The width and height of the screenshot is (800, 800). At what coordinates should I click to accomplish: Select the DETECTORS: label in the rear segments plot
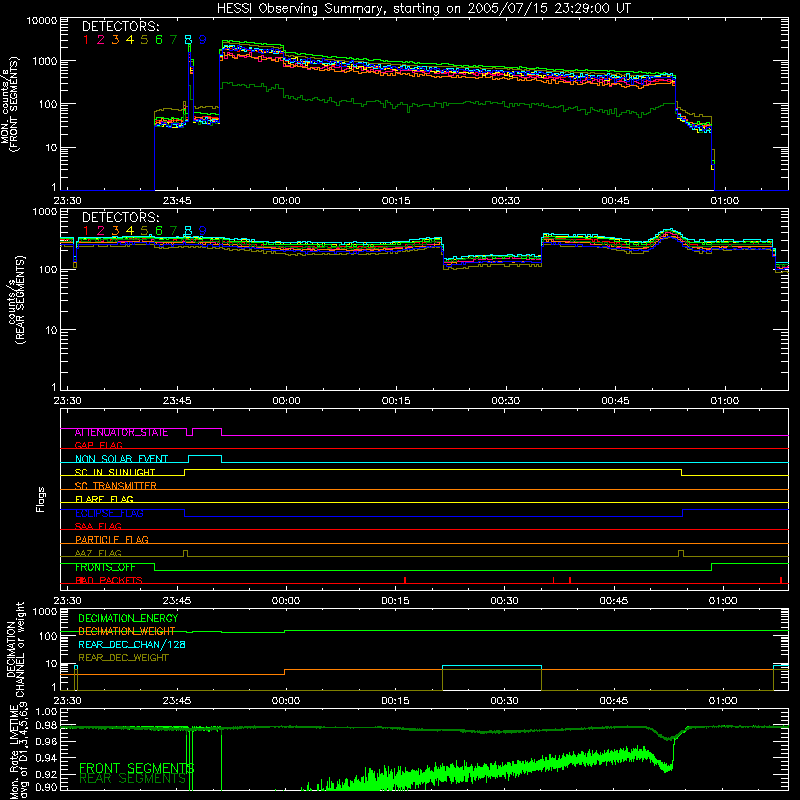[121, 217]
